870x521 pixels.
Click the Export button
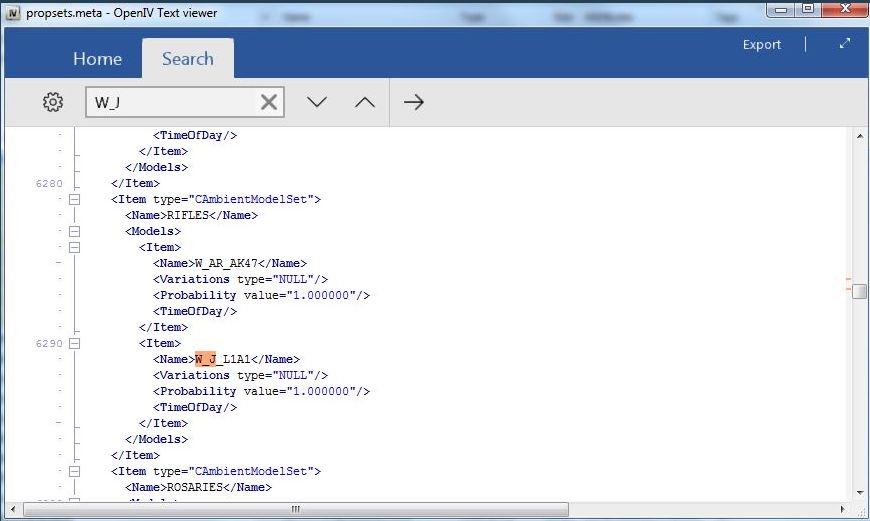[762, 44]
